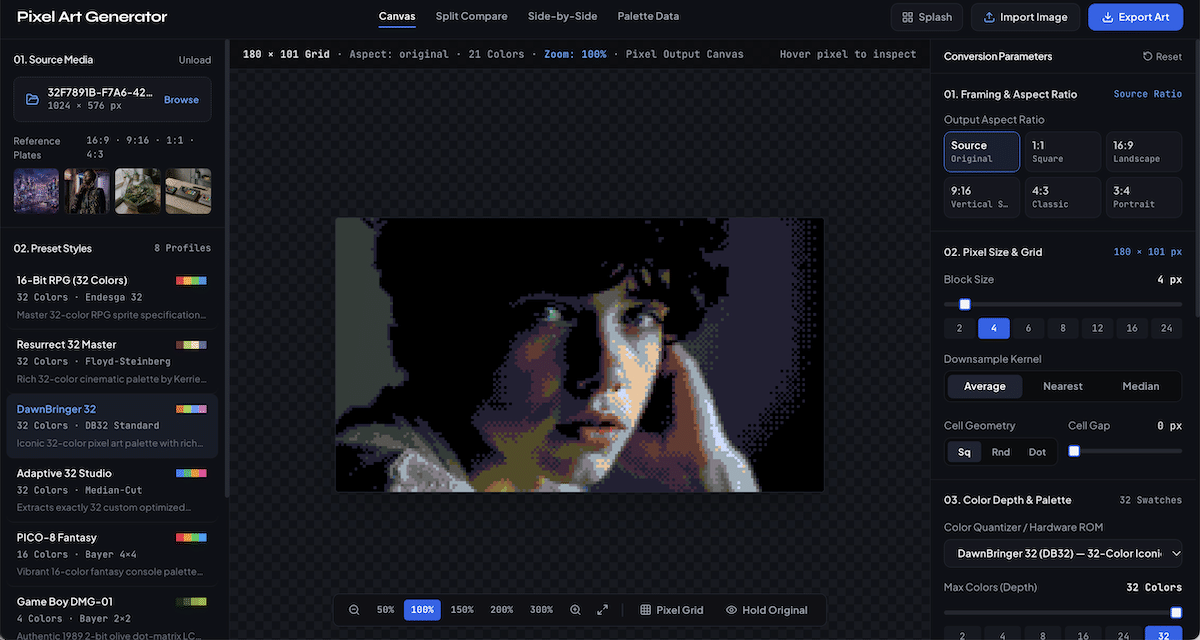Select 16:9 Landscape aspect ratio
1200x640 pixels.
click(1144, 152)
